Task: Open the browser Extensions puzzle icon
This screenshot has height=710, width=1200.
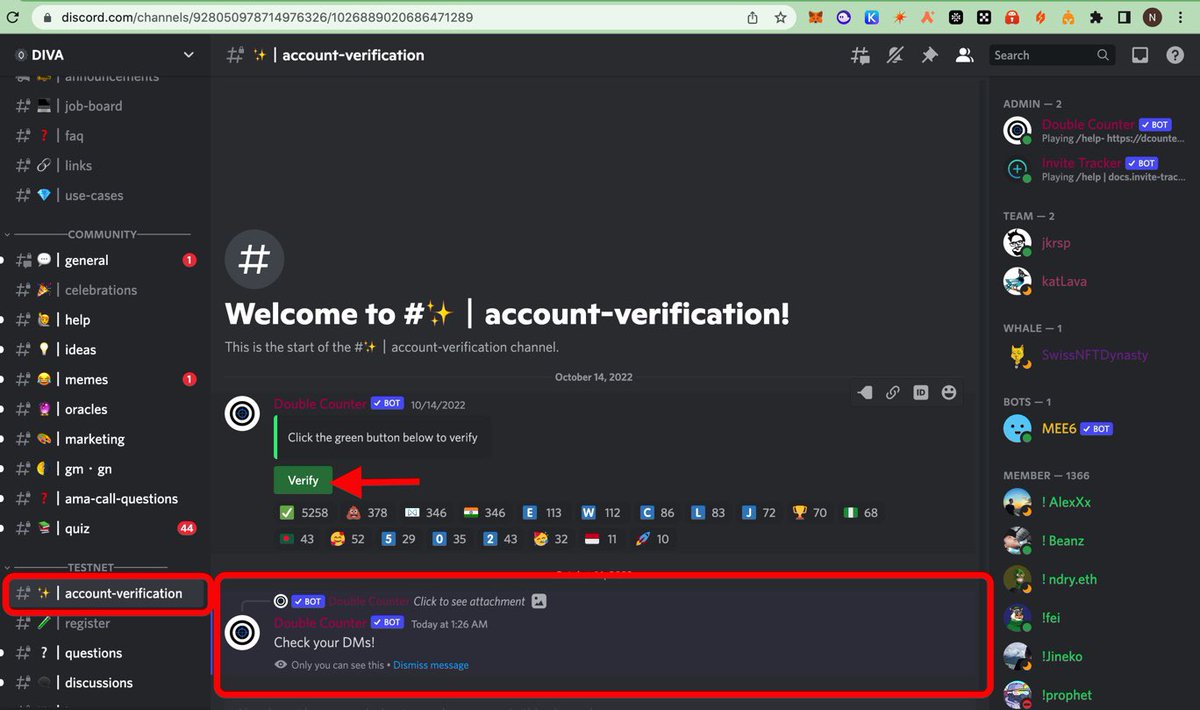Action: pos(1096,17)
